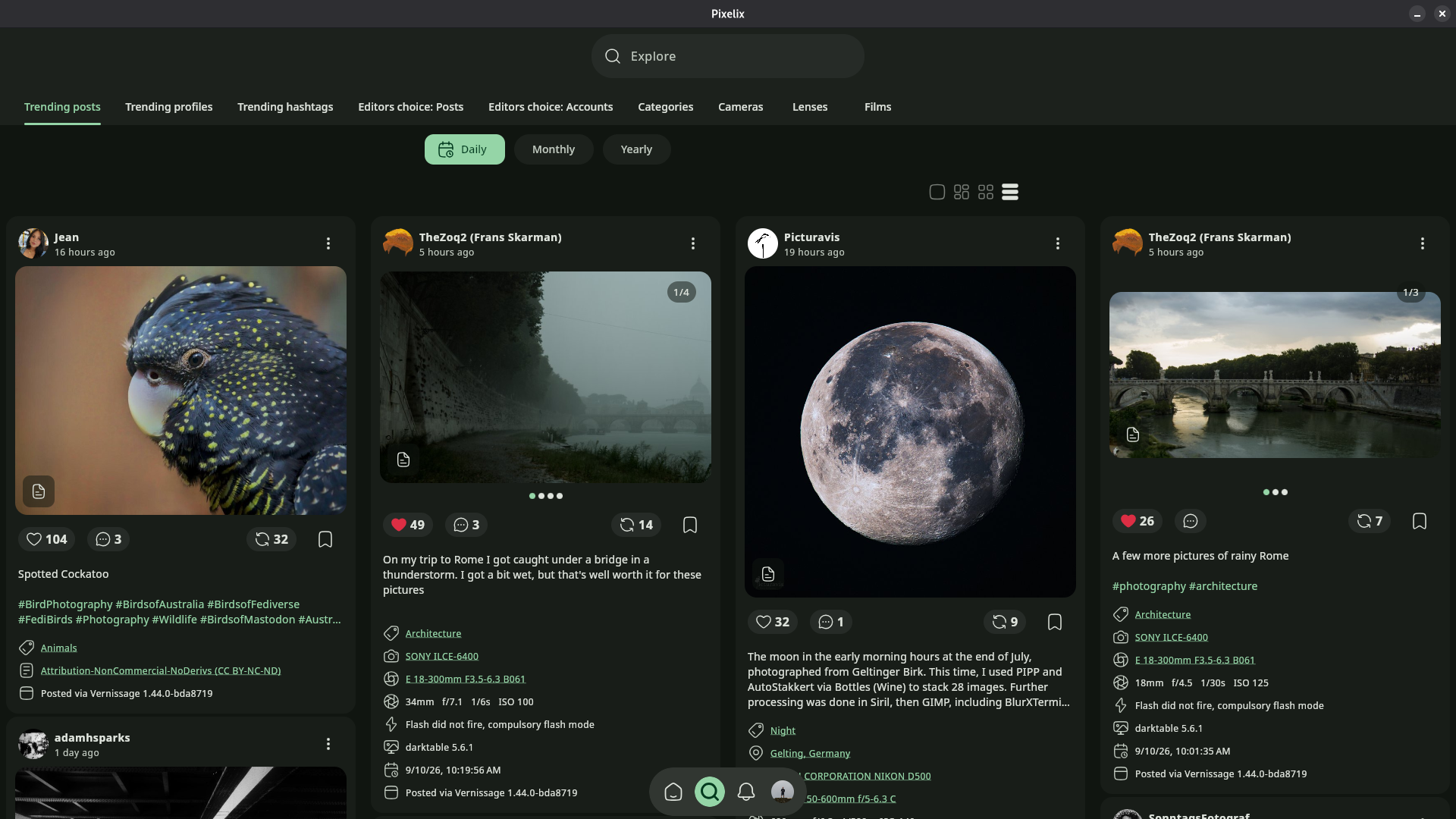Switch to Trending hashtags tab

click(x=285, y=107)
